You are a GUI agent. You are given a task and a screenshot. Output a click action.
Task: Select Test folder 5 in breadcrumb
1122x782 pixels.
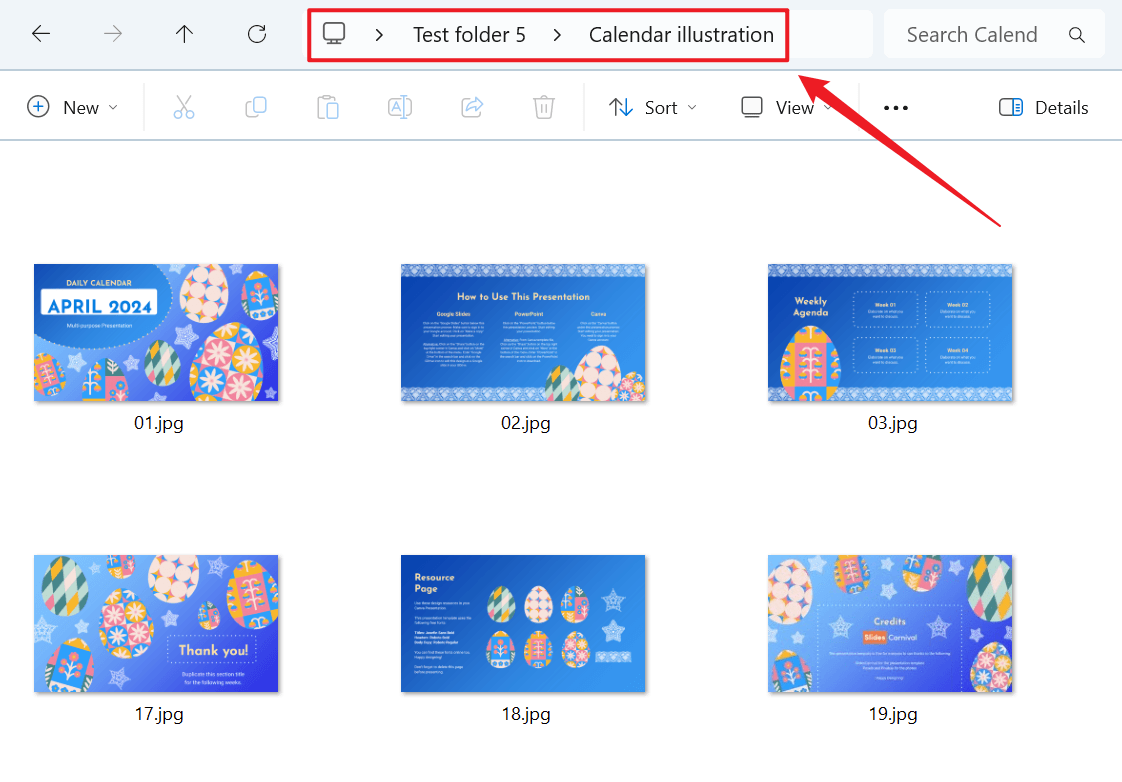(469, 34)
